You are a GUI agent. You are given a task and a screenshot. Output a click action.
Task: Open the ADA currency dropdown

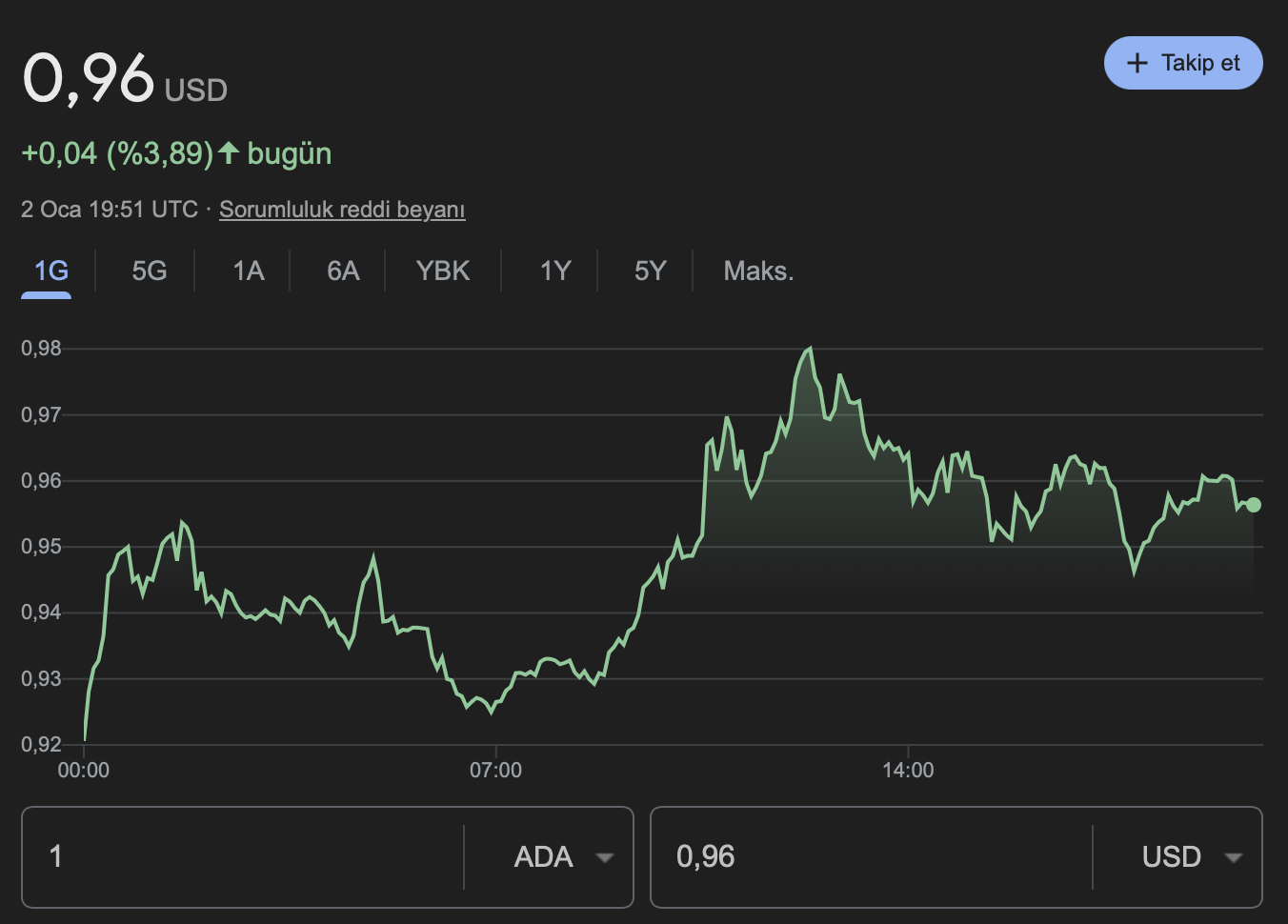[562, 857]
